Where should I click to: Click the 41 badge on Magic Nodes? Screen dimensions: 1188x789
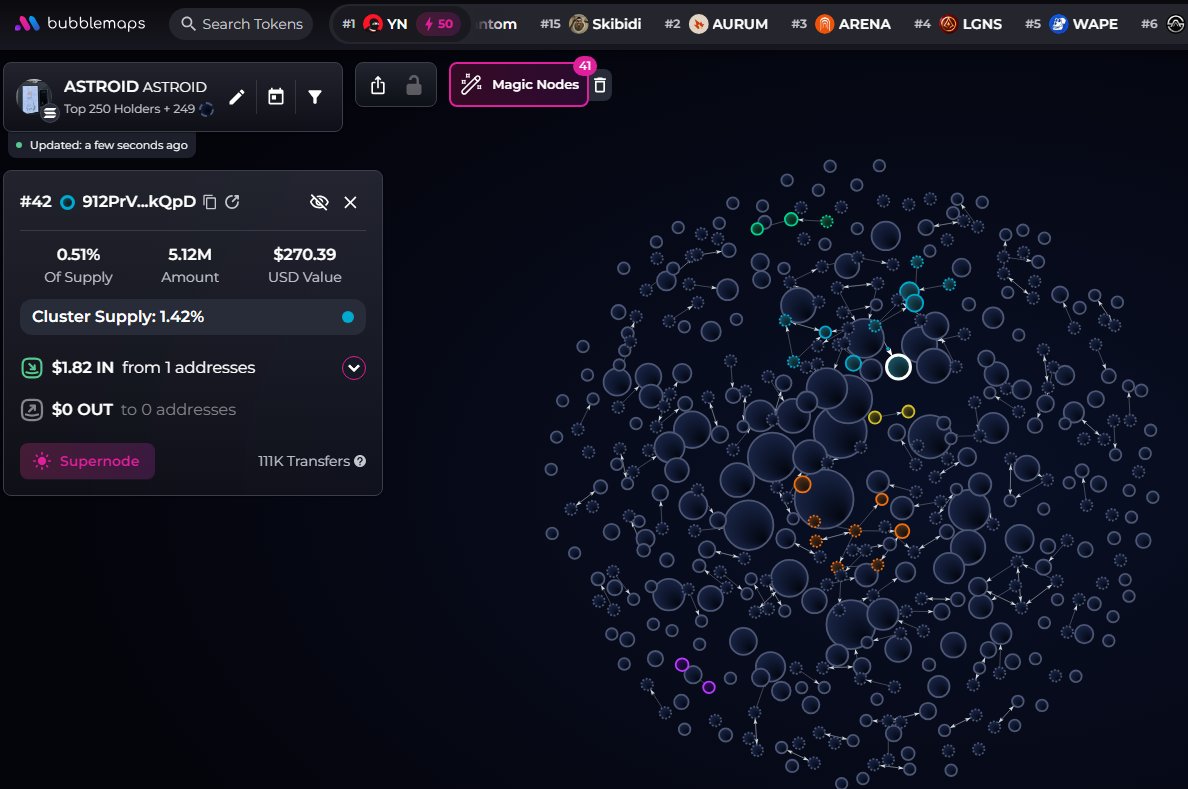(x=585, y=66)
